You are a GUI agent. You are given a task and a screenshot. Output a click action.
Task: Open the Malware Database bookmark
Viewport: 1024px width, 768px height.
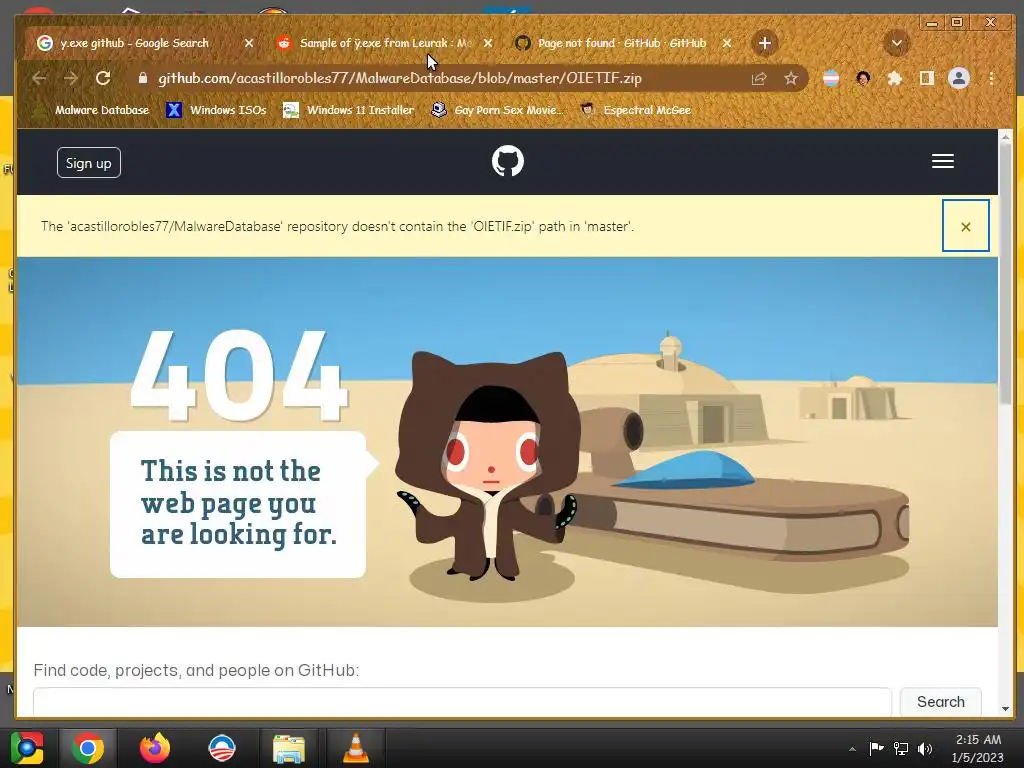click(91, 110)
